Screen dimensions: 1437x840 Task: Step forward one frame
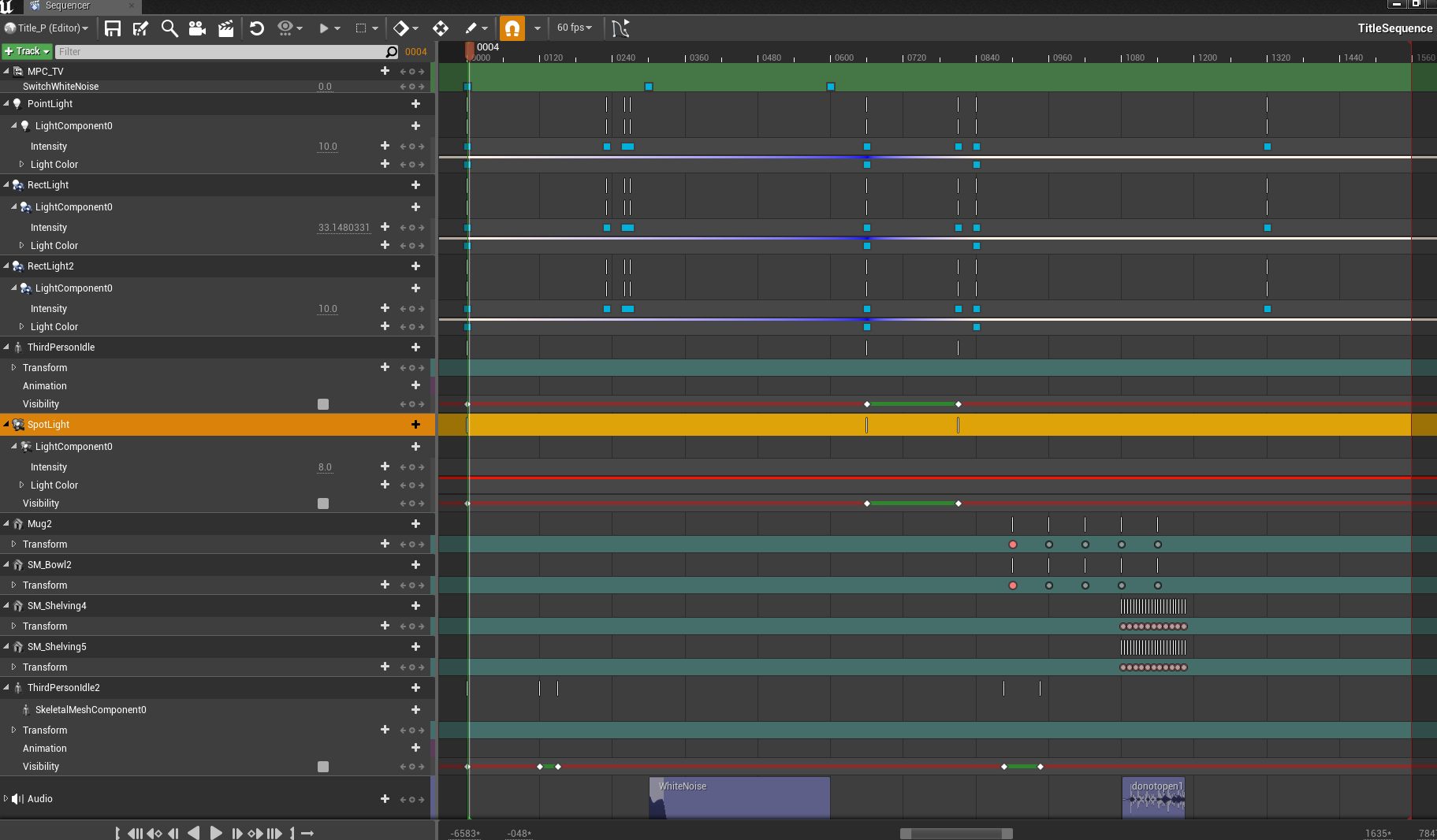coord(236,833)
